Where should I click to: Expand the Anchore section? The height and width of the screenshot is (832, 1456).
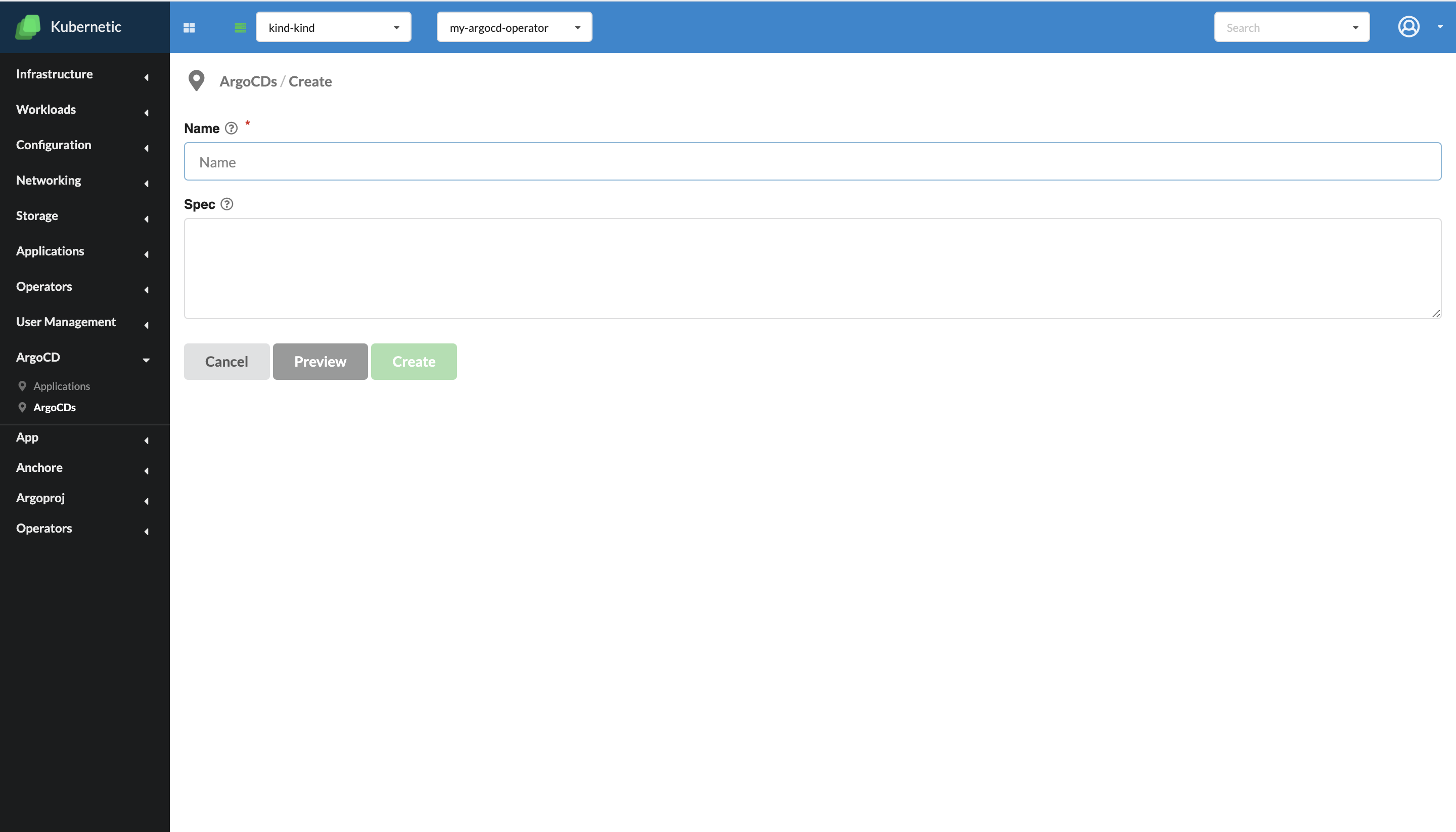(x=84, y=468)
